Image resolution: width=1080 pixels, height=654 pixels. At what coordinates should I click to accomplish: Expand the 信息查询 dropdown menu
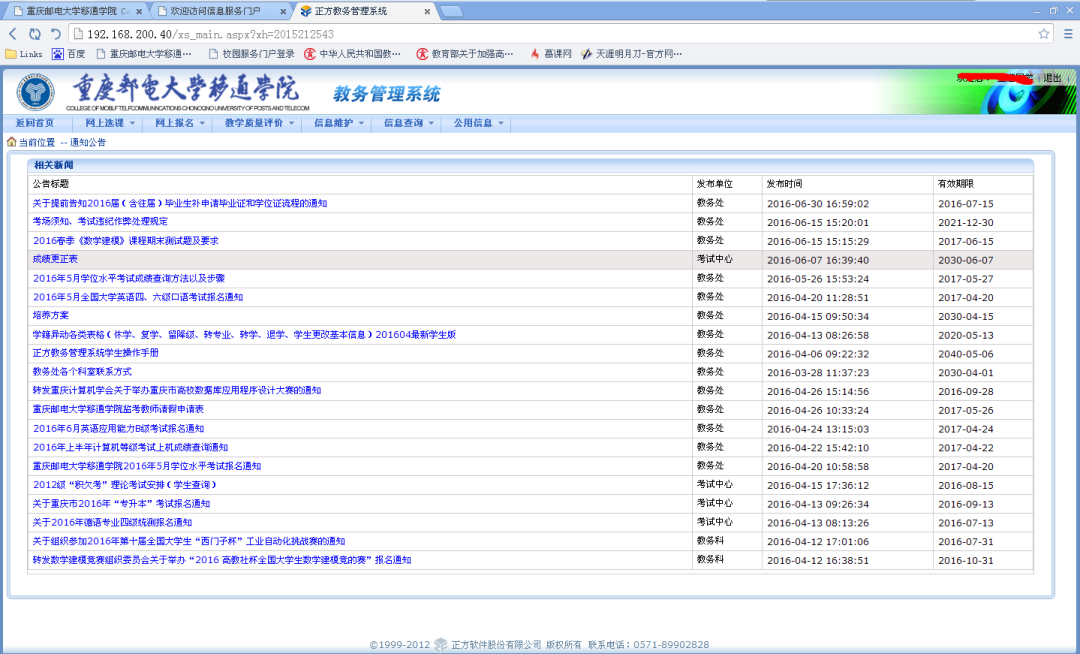[409, 123]
